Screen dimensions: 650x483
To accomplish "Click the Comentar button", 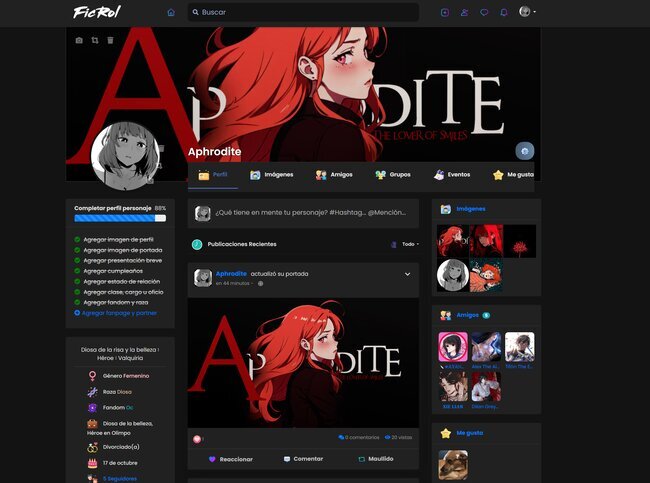I will point(303,459).
